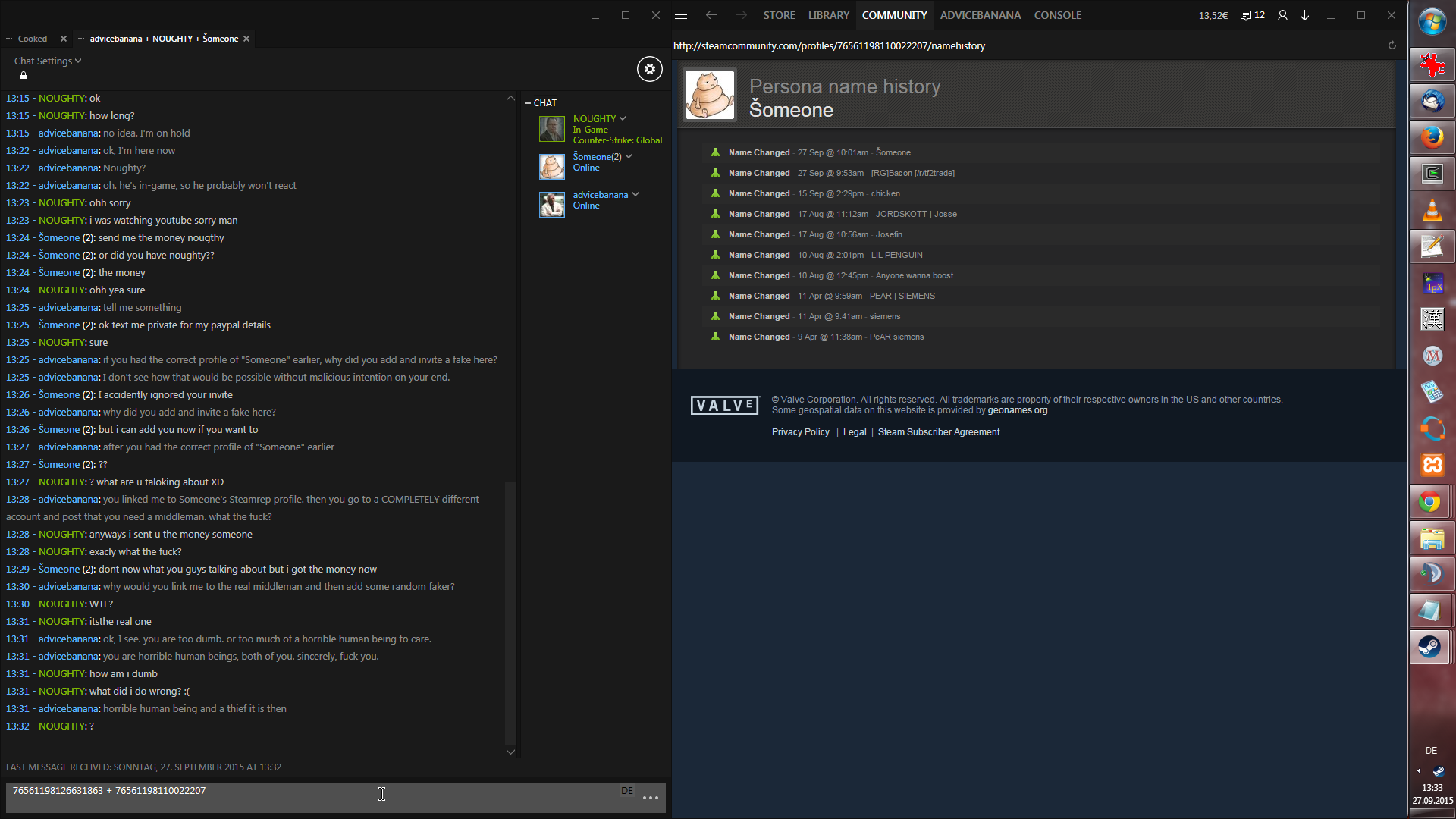Open the 12 notifications inbox icon
This screenshot has height=819, width=1456.
click(1252, 15)
